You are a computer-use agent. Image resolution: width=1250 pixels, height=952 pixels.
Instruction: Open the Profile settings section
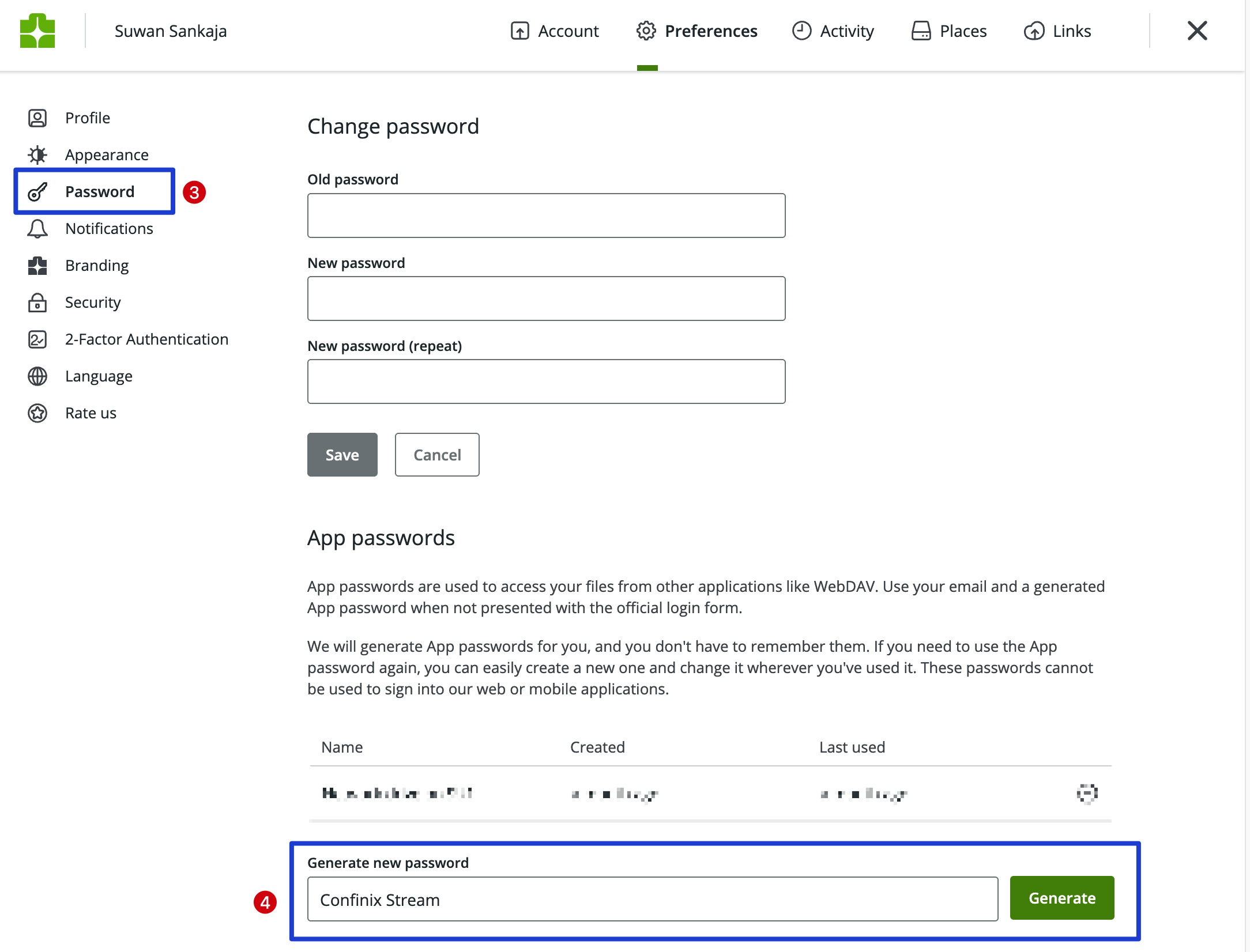(x=87, y=118)
